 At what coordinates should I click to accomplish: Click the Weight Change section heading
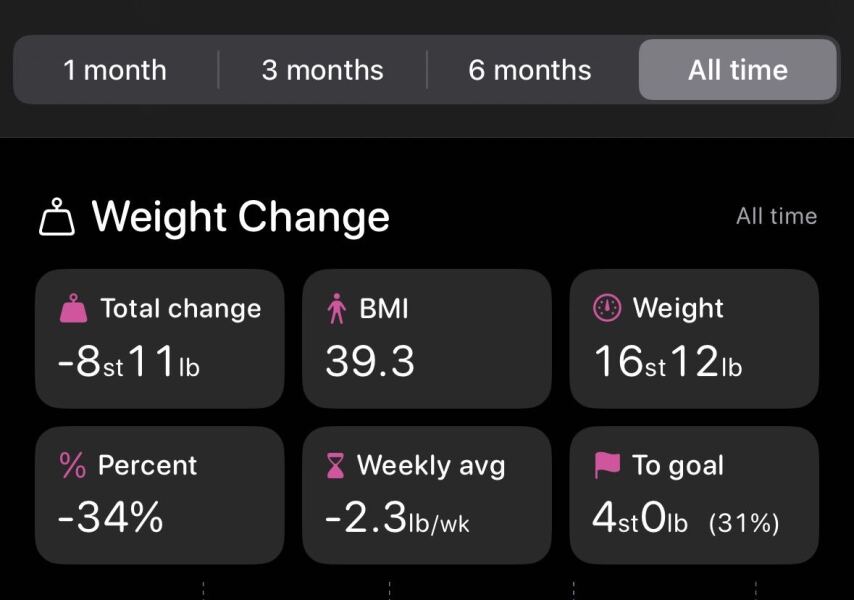(x=240, y=217)
